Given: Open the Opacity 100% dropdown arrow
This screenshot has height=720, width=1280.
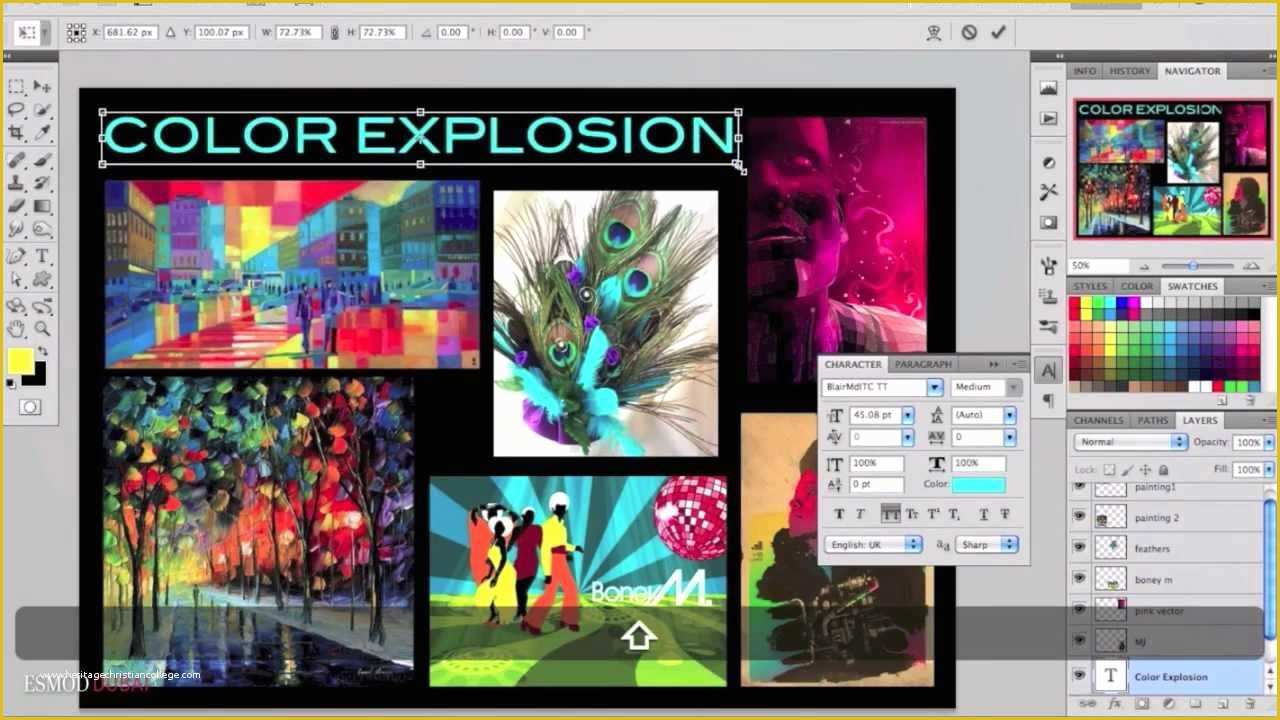Looking at the screenshot, I should [x=1269, y=442].
